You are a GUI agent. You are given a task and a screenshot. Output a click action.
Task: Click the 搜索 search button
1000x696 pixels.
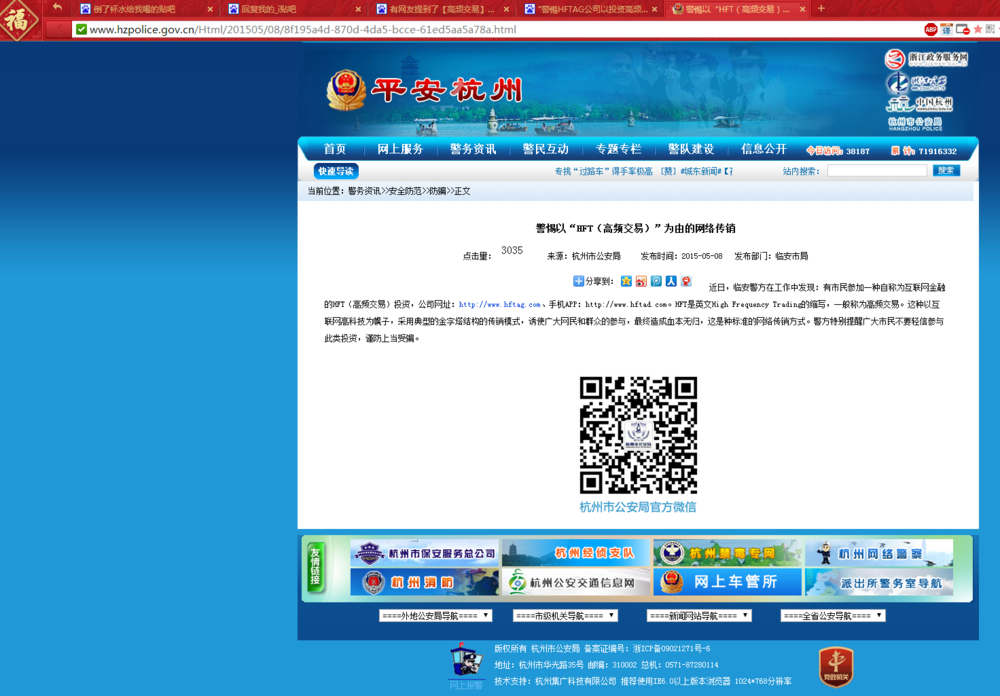pyautogui.click(x=945, y=170)
